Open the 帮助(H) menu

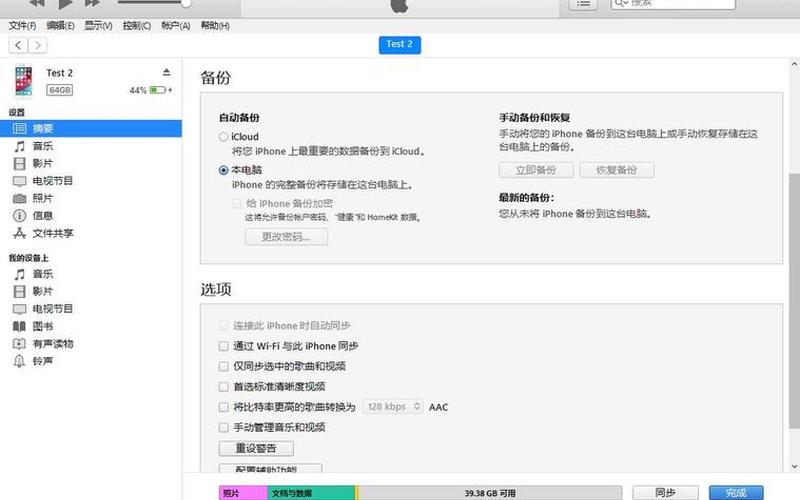[x=215, y=26]
